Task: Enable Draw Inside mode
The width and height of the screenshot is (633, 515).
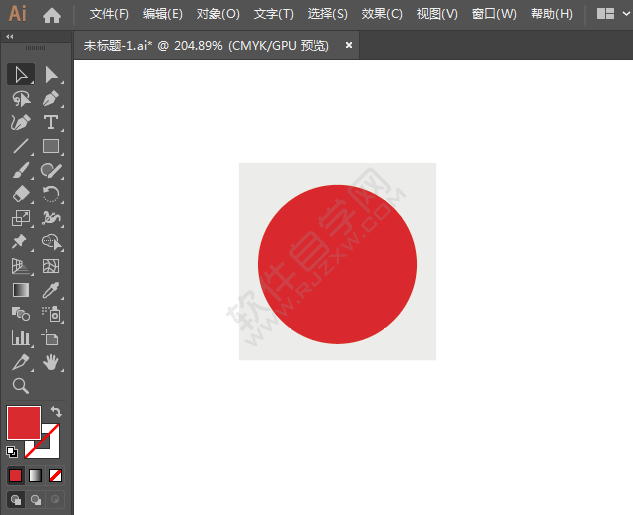Action: 55,500
